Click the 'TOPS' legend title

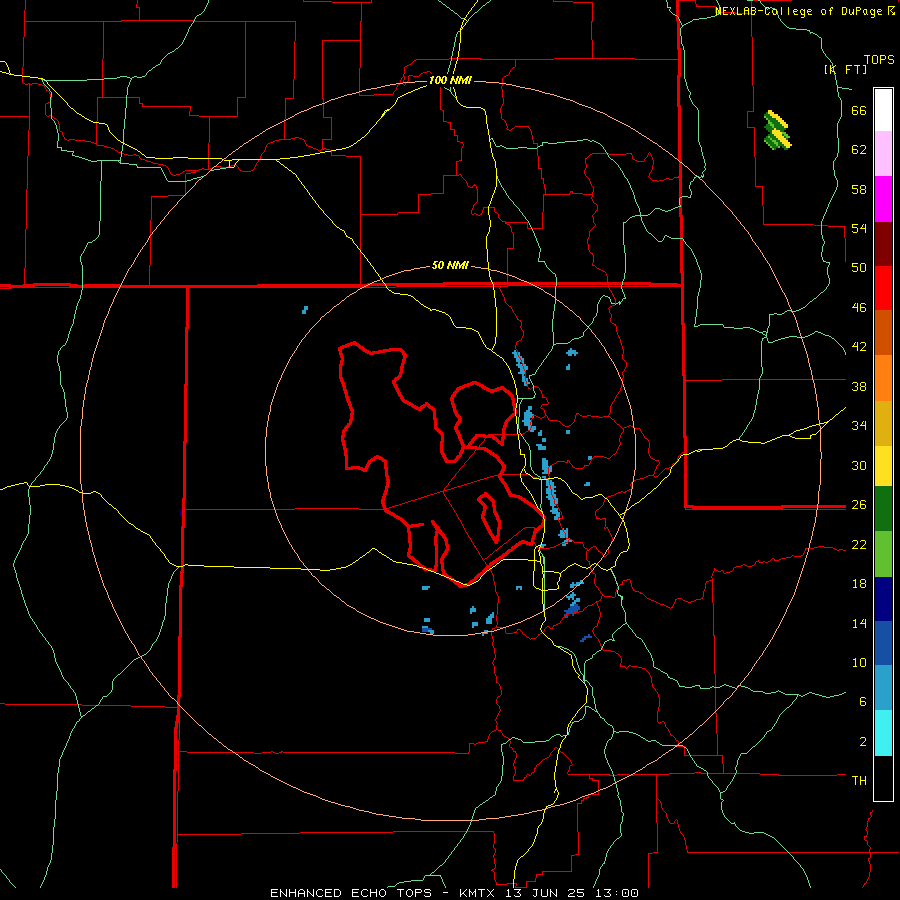coord(879,60)
